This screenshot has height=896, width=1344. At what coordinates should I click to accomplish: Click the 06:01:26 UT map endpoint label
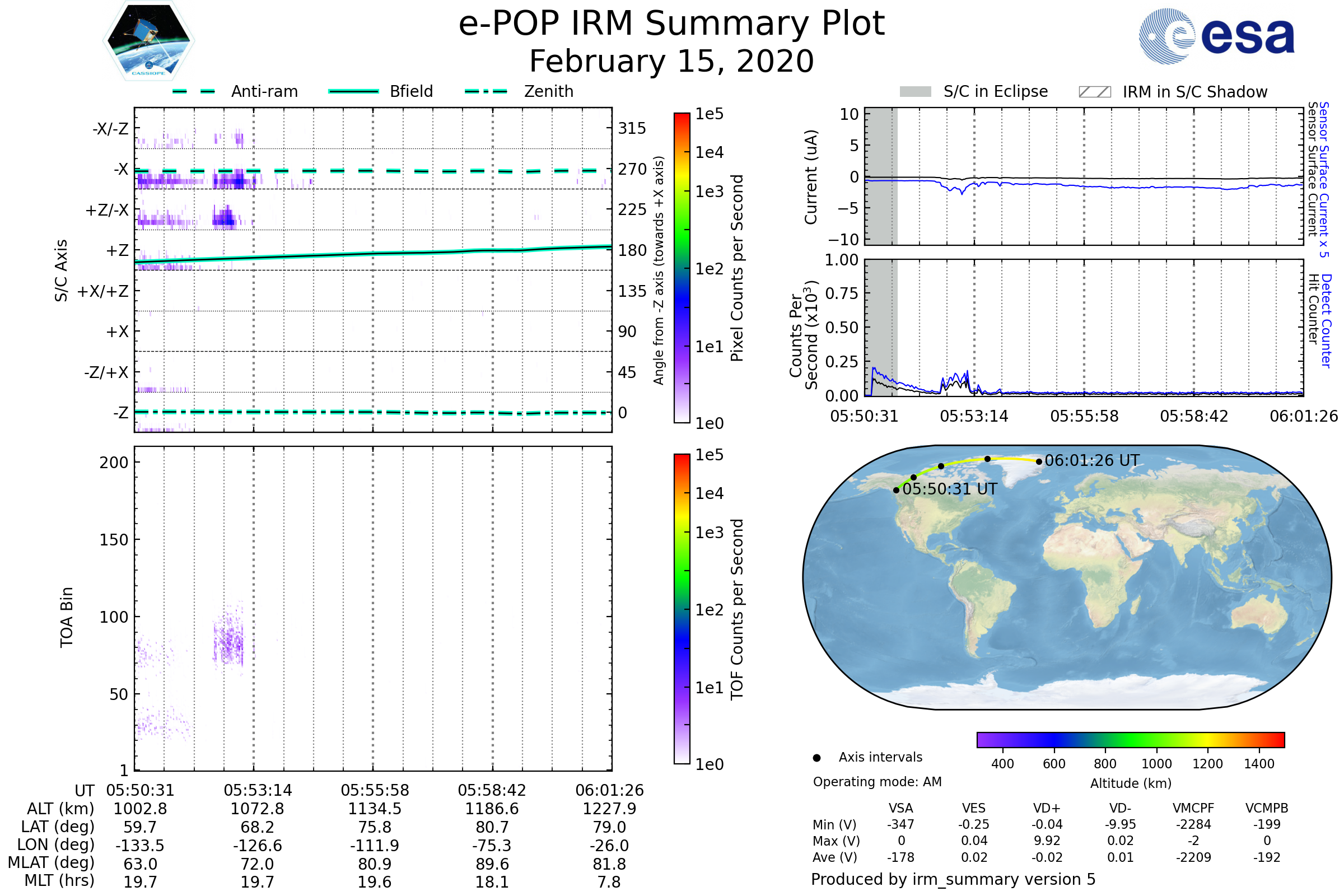click(x=1091, y=460)
